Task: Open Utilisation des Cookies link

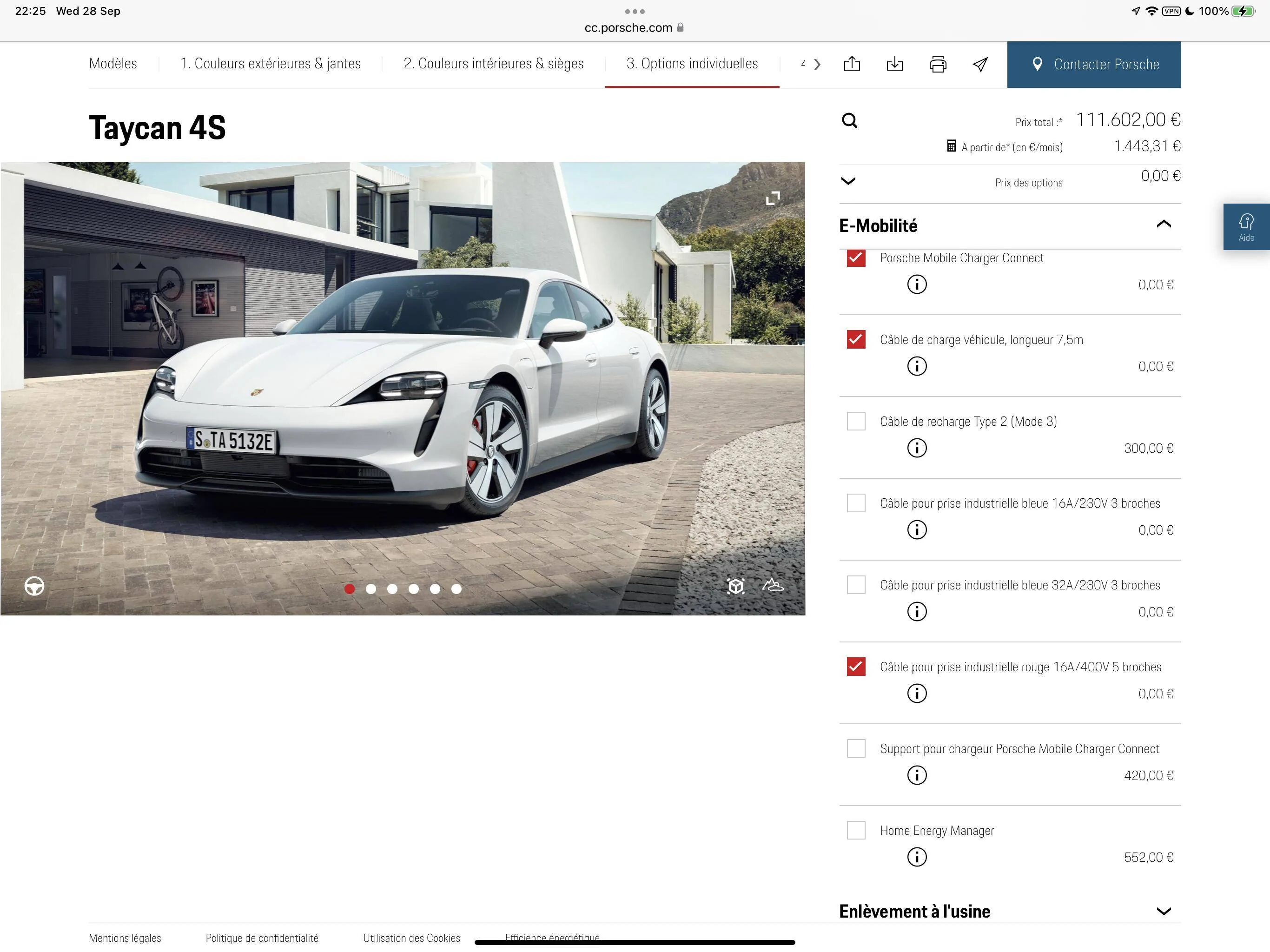Action: [412, 938]
